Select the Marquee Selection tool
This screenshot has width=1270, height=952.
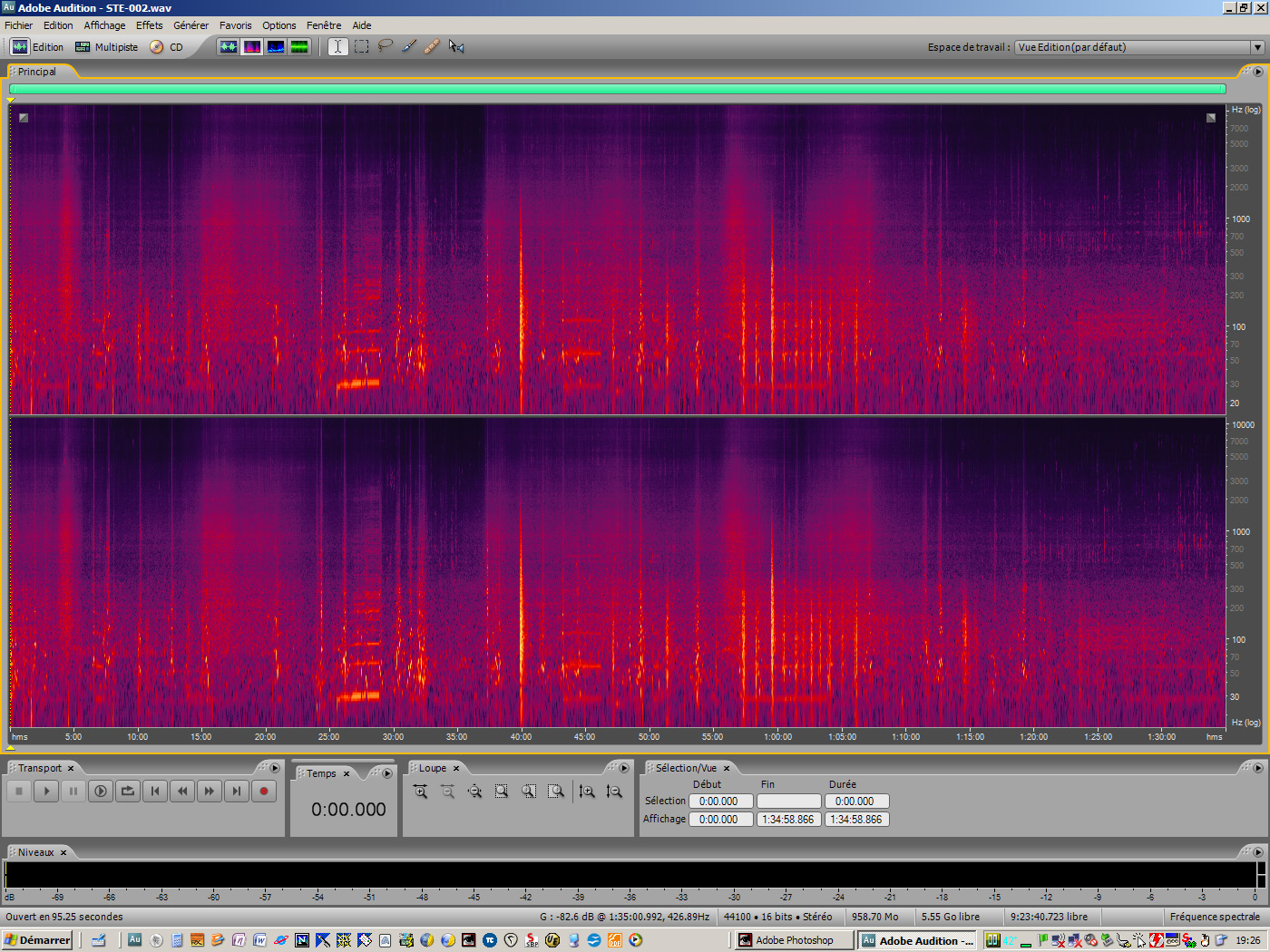click(361, 46)
